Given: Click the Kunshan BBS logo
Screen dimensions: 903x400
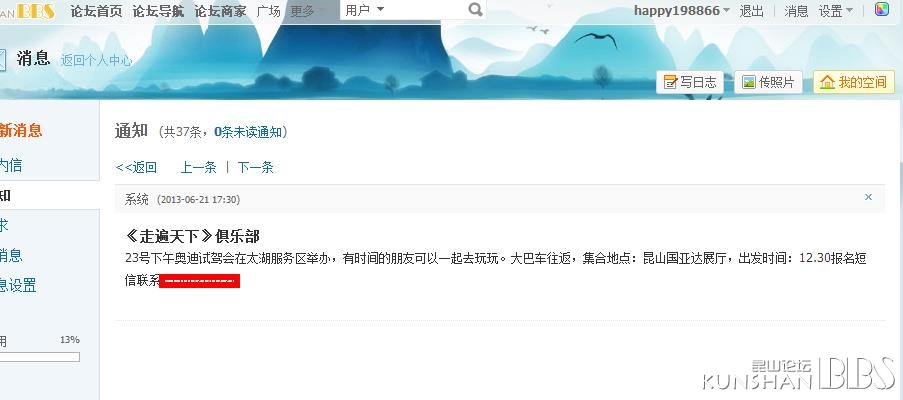Looking at the screenshot, I should [x=28, y=11].
